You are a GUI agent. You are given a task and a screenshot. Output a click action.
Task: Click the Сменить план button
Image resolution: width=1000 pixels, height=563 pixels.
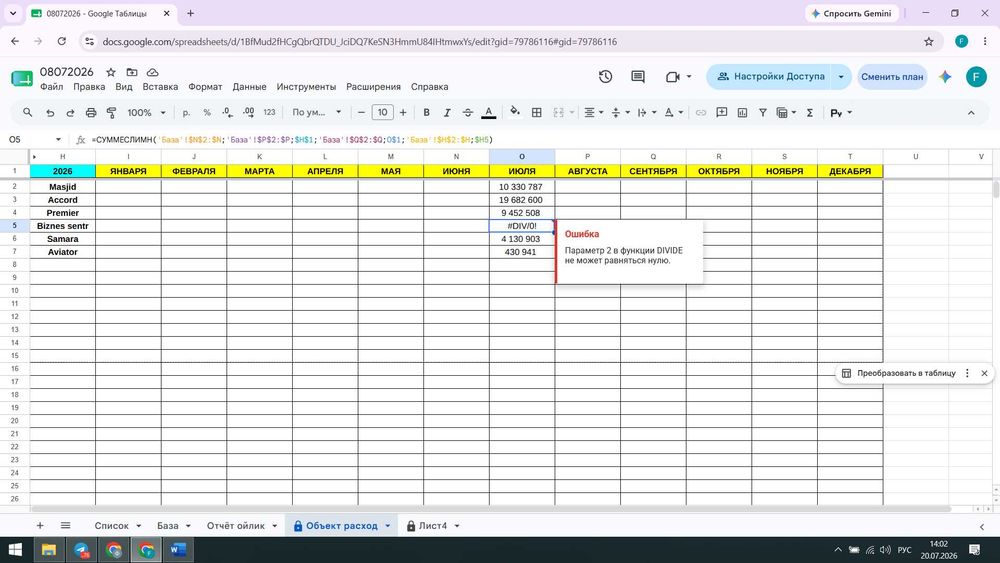pyautogui.click(x=892, y=77)
